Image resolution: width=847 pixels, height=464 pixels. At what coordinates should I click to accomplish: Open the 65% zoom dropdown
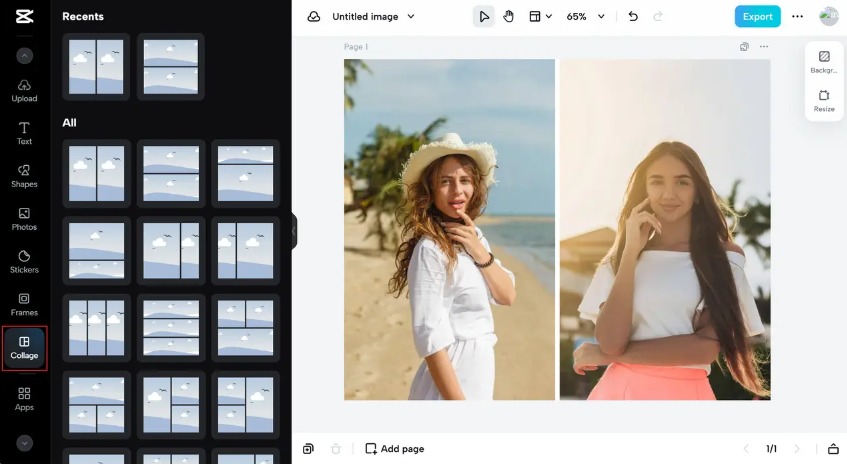(x=585, y=17)
